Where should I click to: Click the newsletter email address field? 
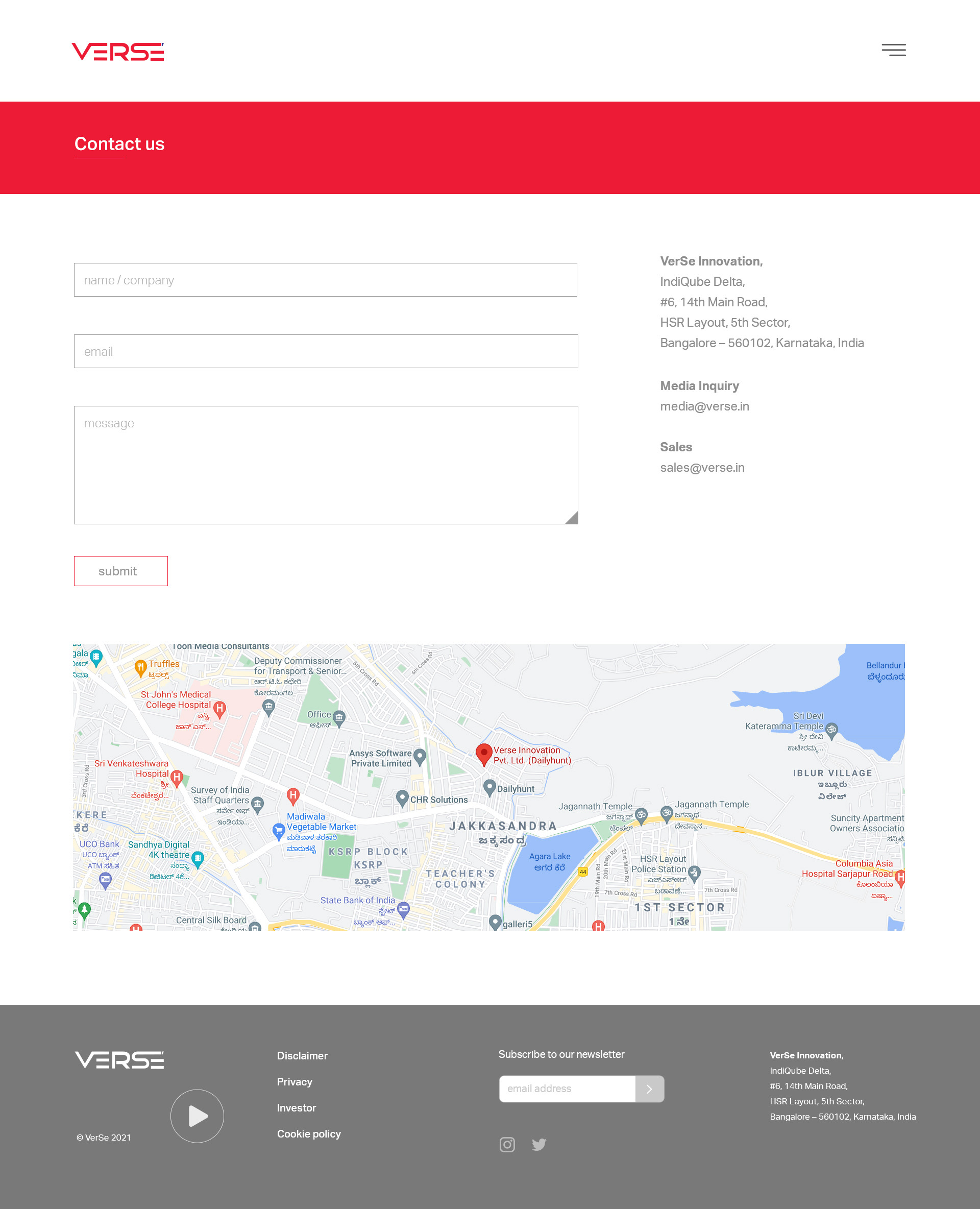pyautogui.click(x=567, y=1089)
